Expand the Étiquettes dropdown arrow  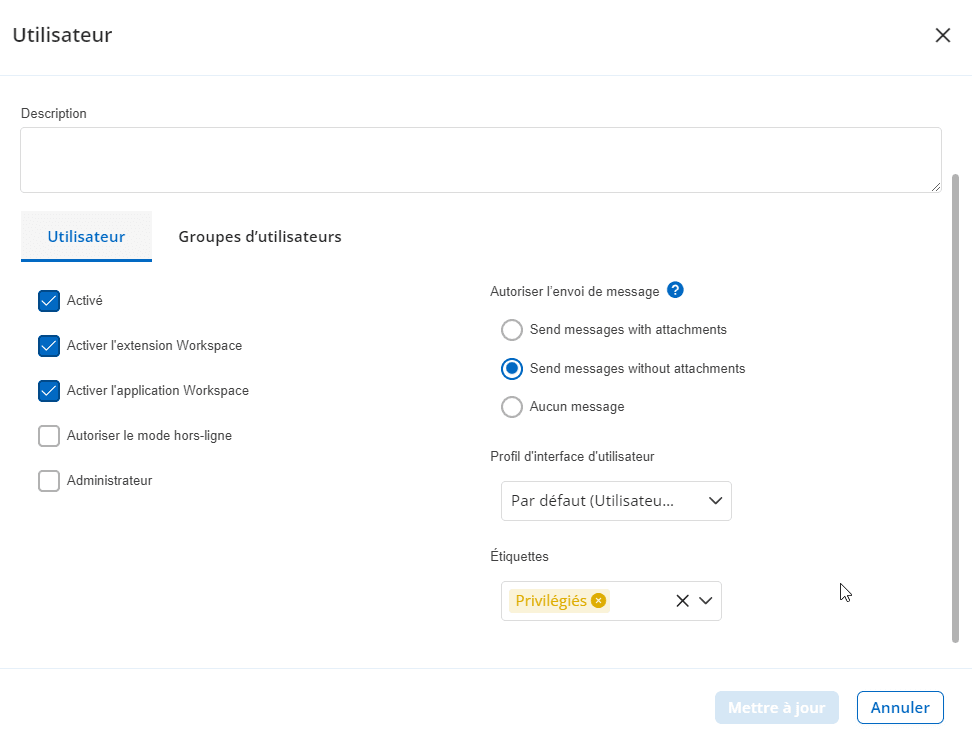coord(706,601)
